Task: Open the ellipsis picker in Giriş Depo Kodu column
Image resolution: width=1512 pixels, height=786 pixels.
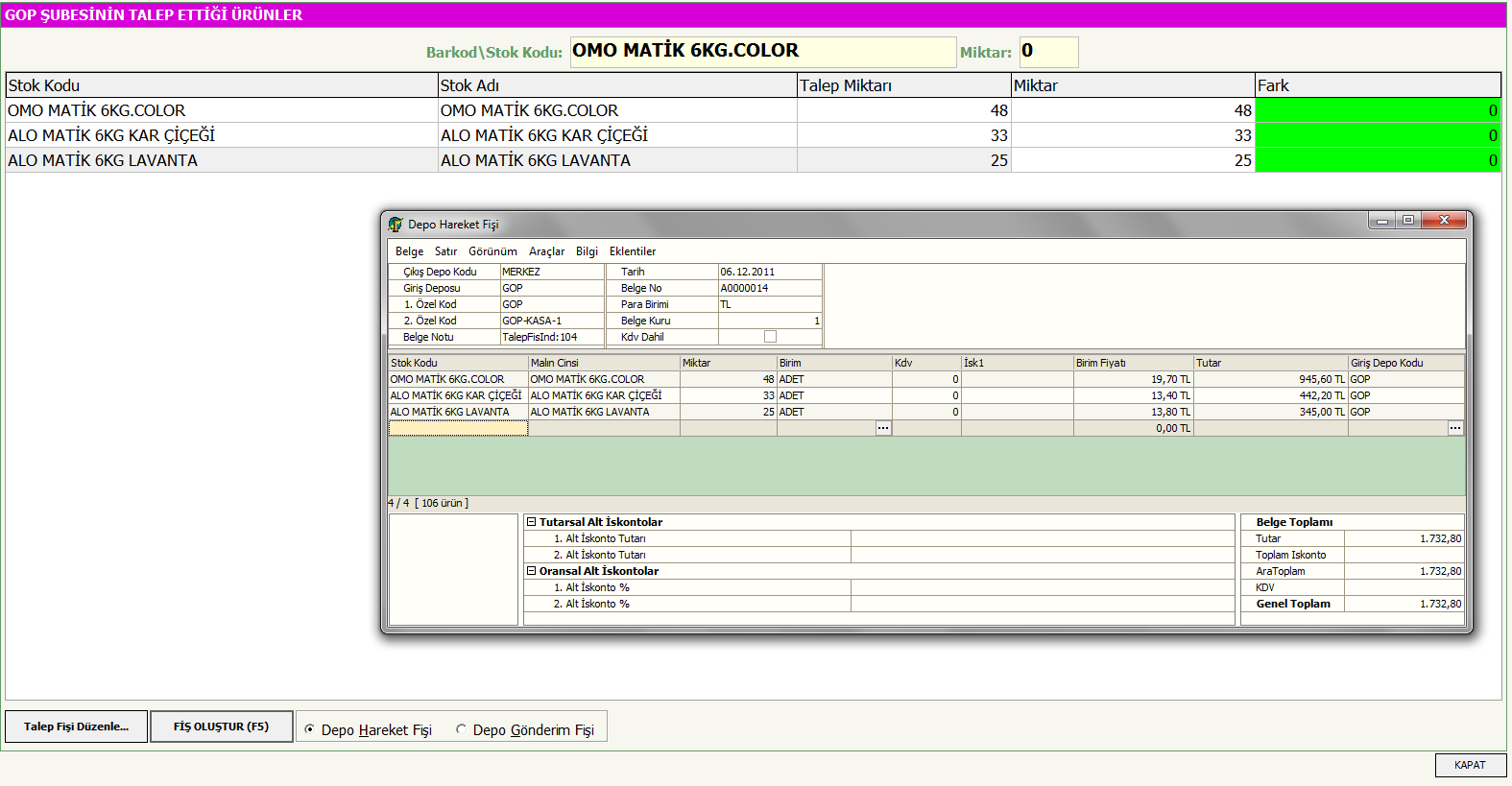Action: point(1455,428)
